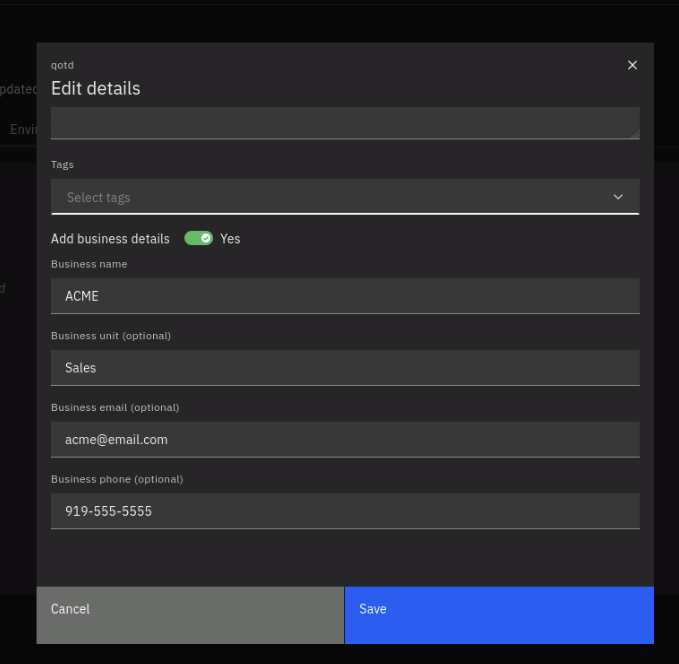Click the Business unit (optional) label
679x664 pixels.
tap(111, 336)
